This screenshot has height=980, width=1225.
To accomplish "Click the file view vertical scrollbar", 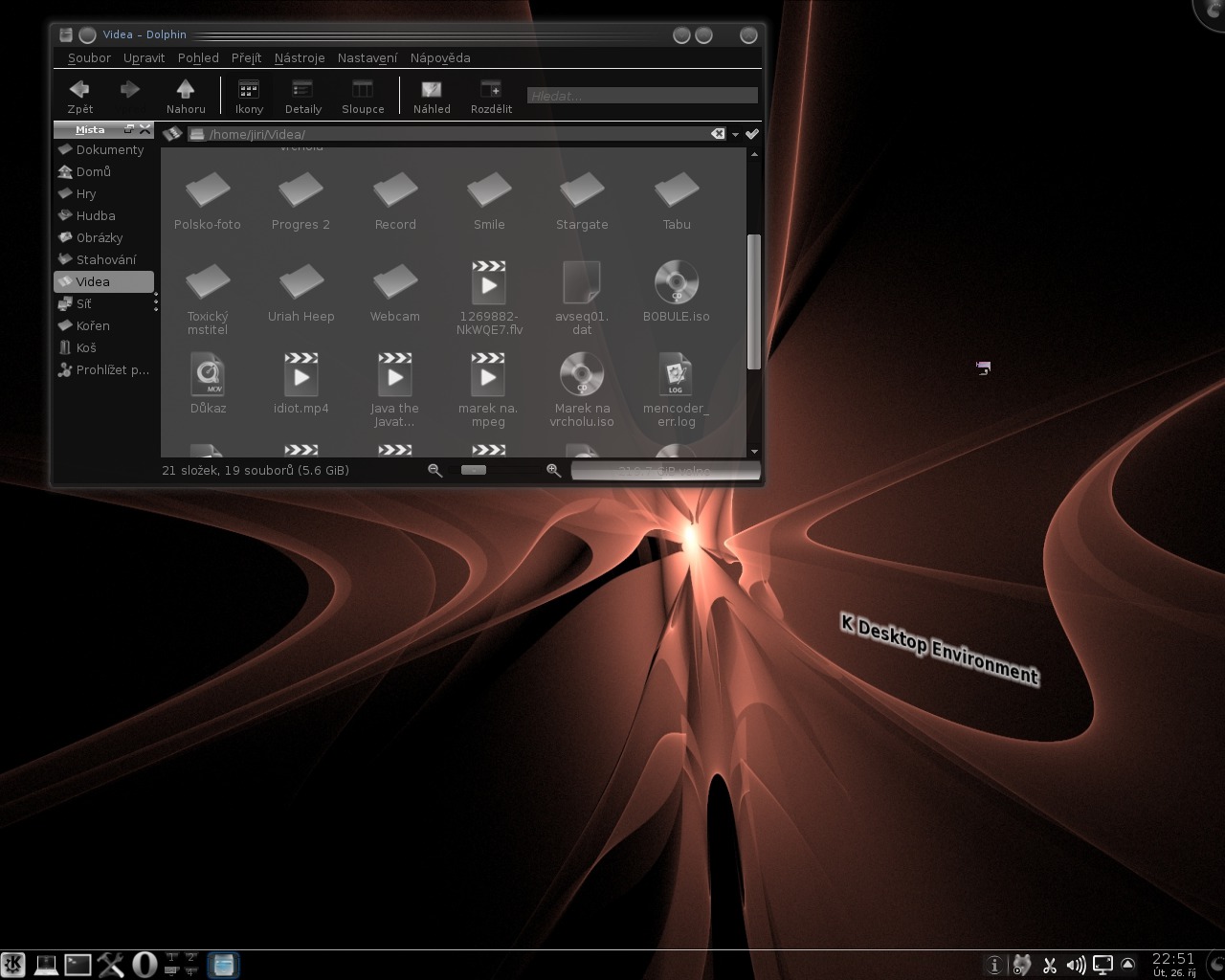I will (x=754, y=301).
